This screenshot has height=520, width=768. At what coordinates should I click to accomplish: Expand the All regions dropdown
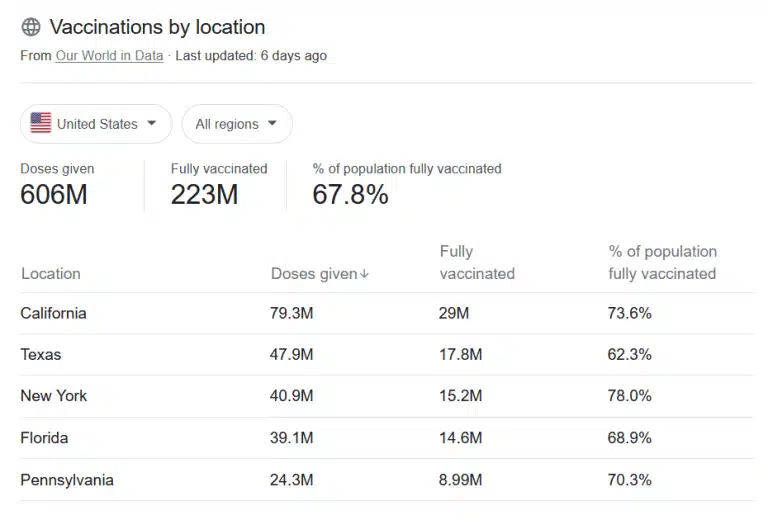pos(237,124)
